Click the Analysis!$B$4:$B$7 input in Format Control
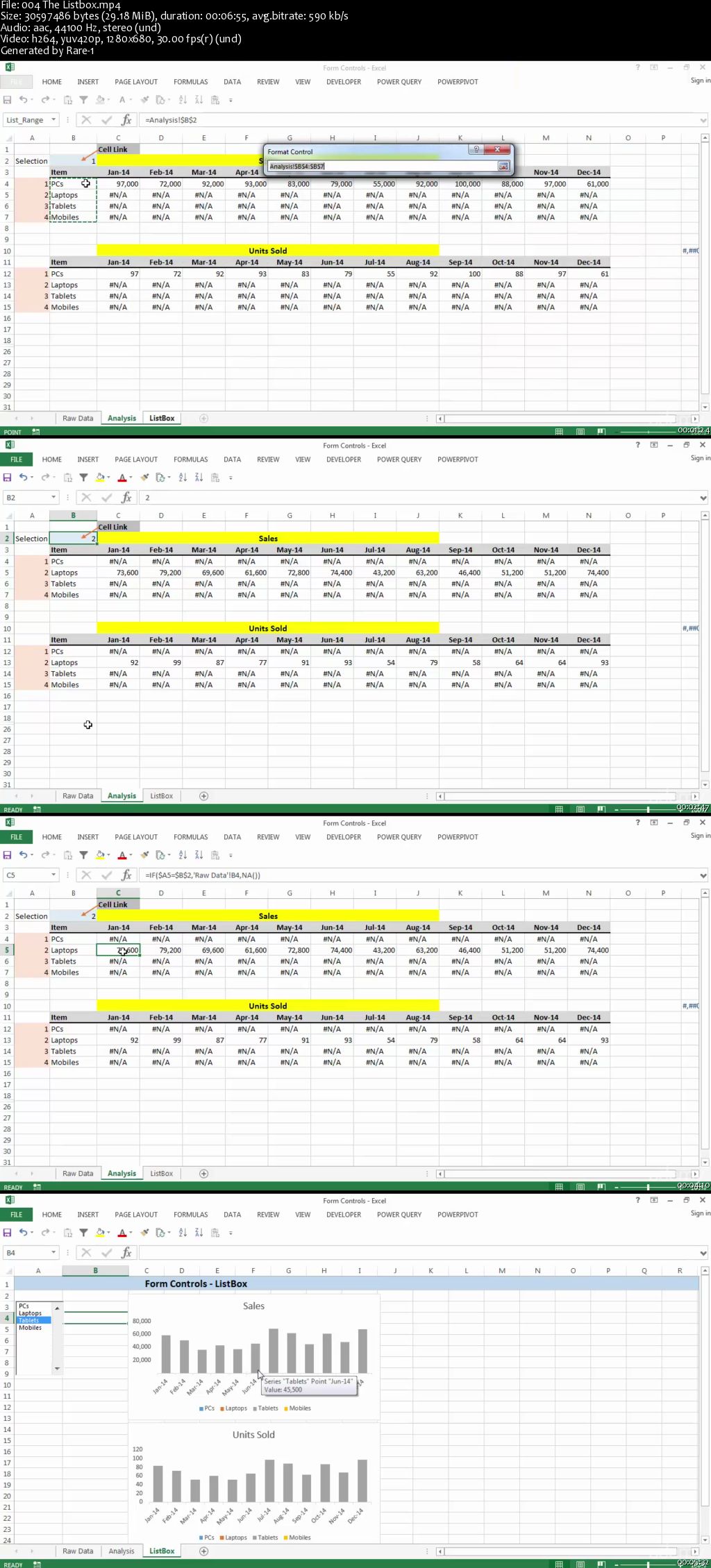 coord(382,166)
